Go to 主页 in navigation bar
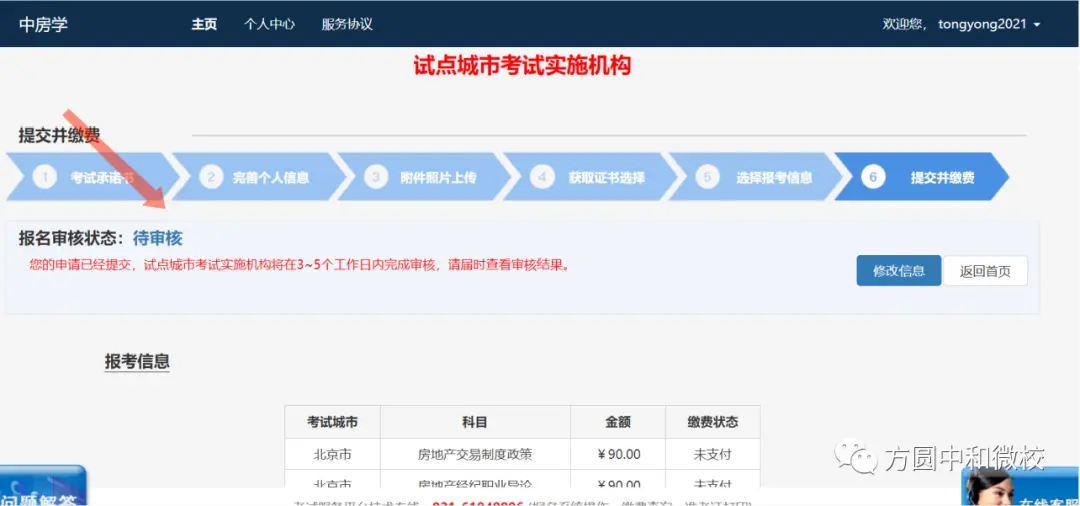This screenshot has width=1080, height=506. pyautogui.click(x=204, y=24)
